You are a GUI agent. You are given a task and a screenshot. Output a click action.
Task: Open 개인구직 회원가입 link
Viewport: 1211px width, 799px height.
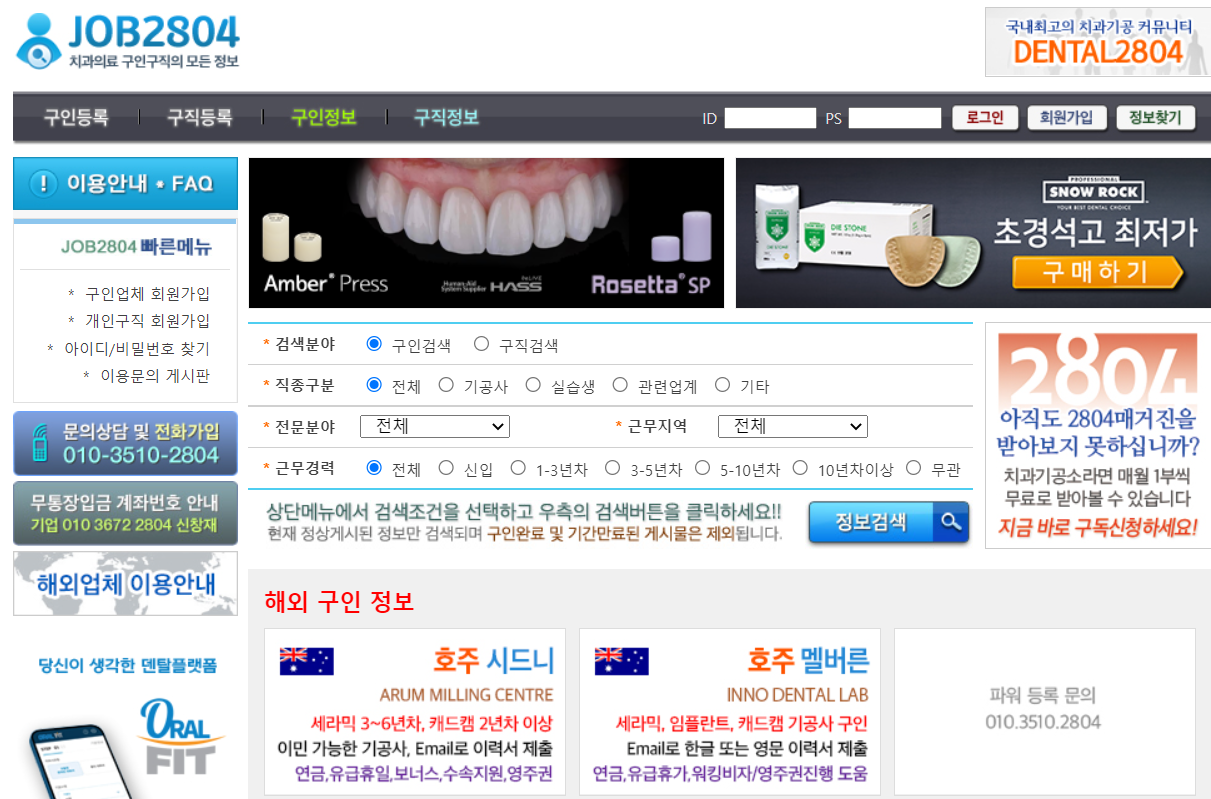147,321
